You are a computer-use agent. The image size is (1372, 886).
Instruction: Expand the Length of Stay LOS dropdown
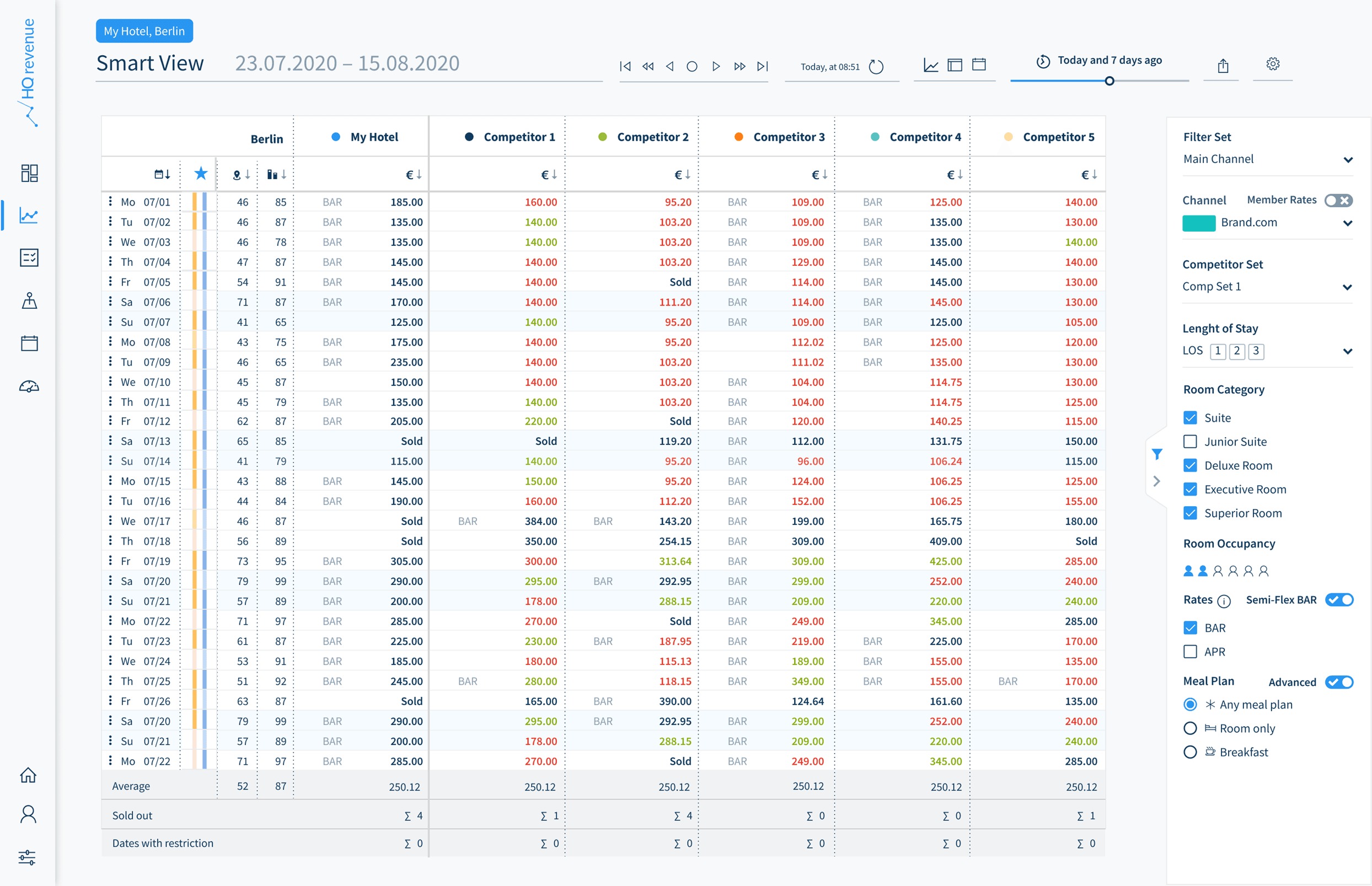pos(1348,351)
